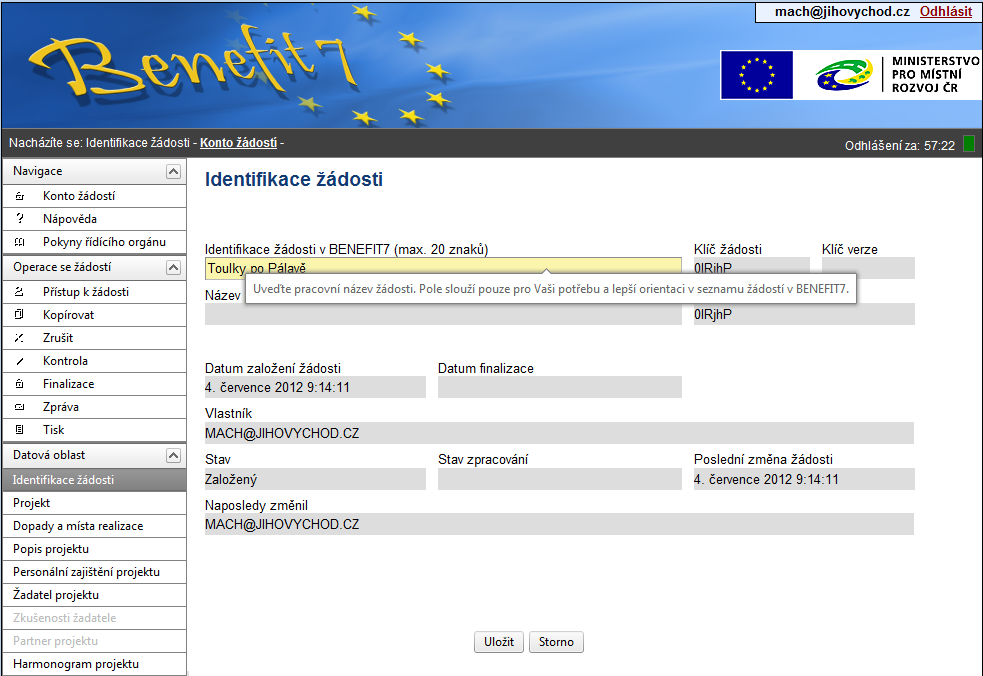Open Pokyny řídícího orgánu item
Viewport: 983px width, 676px height.
coord(95,242)
